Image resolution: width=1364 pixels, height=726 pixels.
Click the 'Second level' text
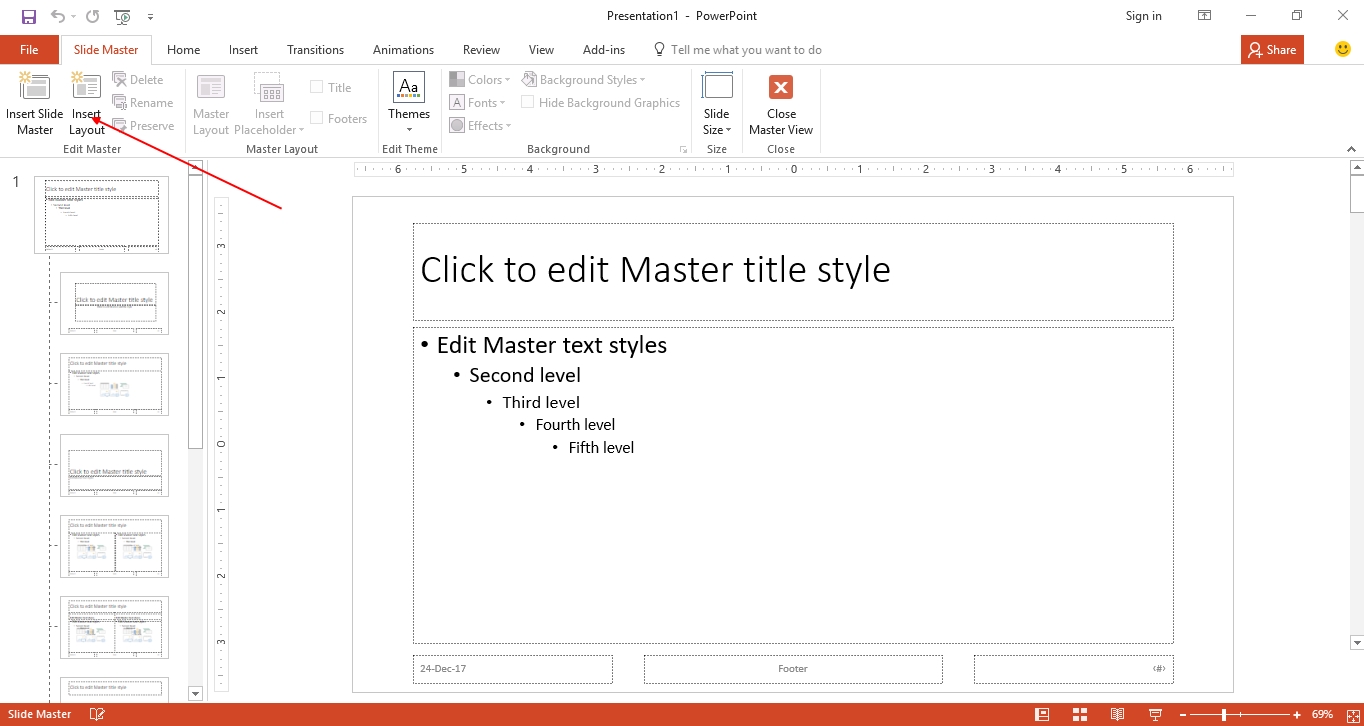524,375
